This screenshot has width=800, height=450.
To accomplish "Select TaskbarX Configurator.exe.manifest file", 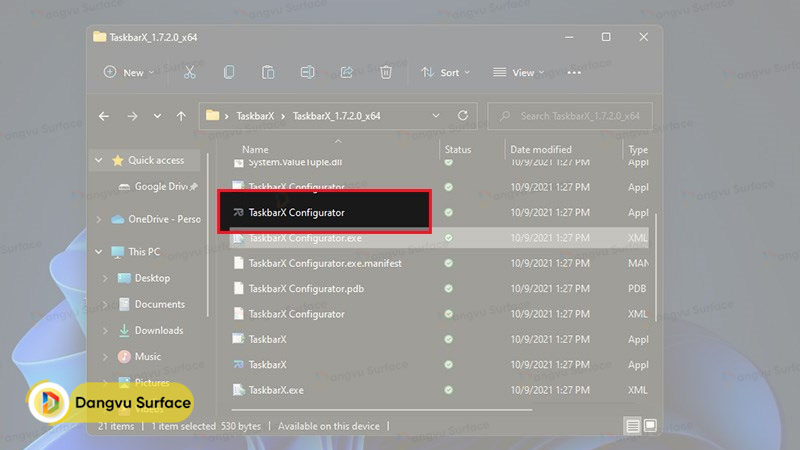I will point(439,263).
